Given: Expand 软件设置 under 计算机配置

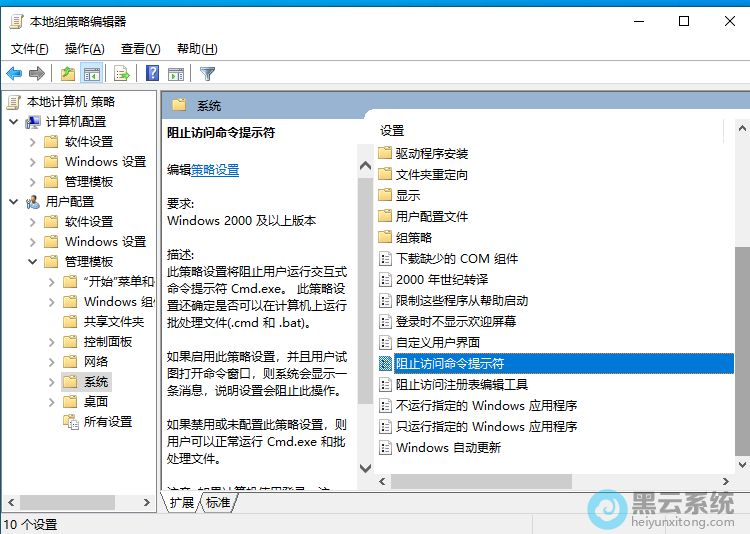Looking at the screenshot, I should [33, 142].
